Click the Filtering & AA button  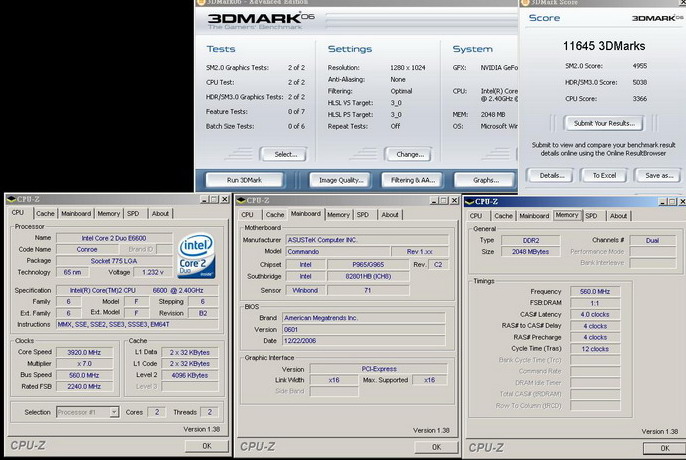[x=412, y=180]
